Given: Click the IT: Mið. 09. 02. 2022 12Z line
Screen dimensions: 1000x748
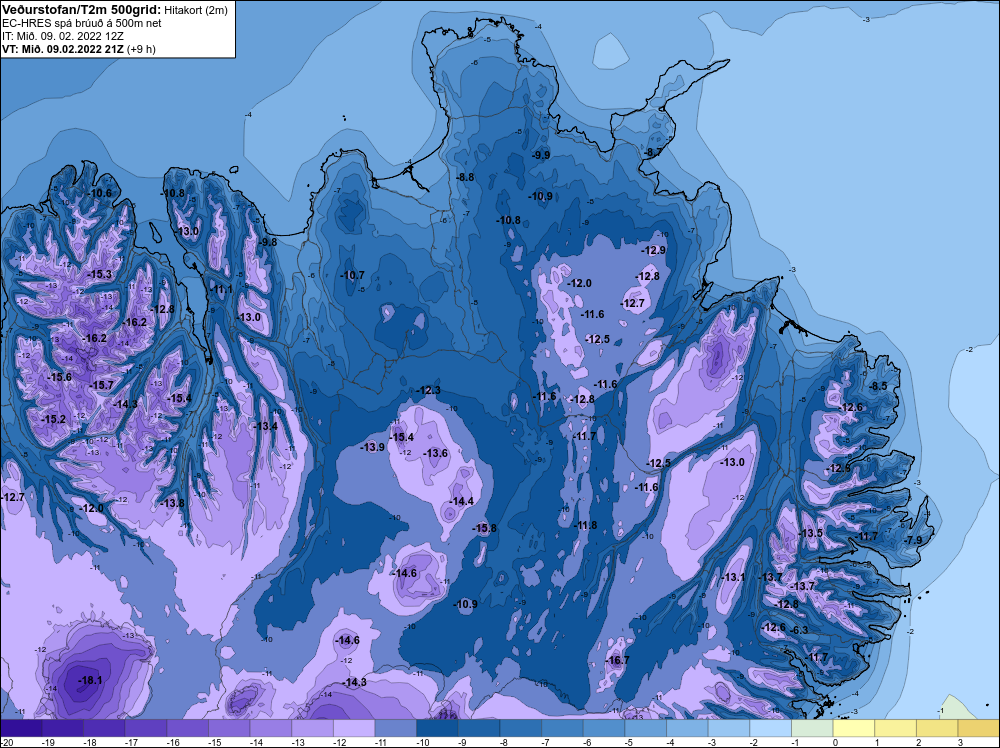Looking at the screenshot, I should [62, 36].
